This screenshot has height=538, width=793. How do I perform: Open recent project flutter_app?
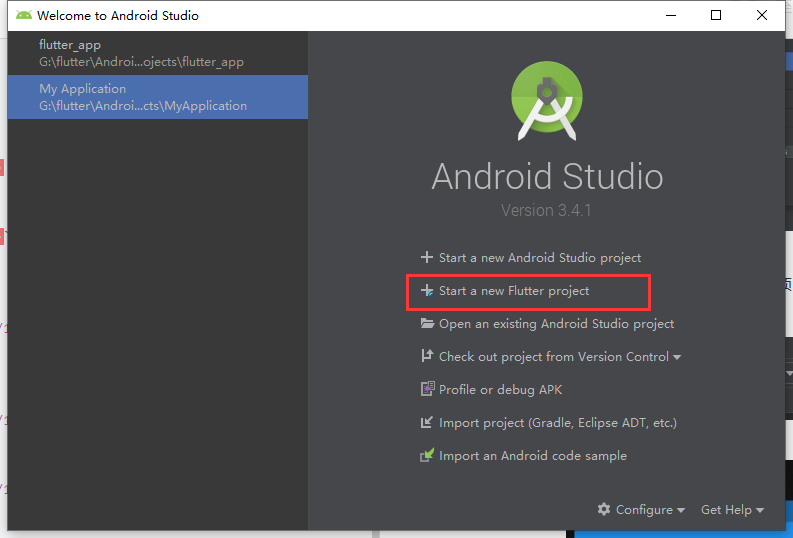pyautogui.click(x=158, y=53)
